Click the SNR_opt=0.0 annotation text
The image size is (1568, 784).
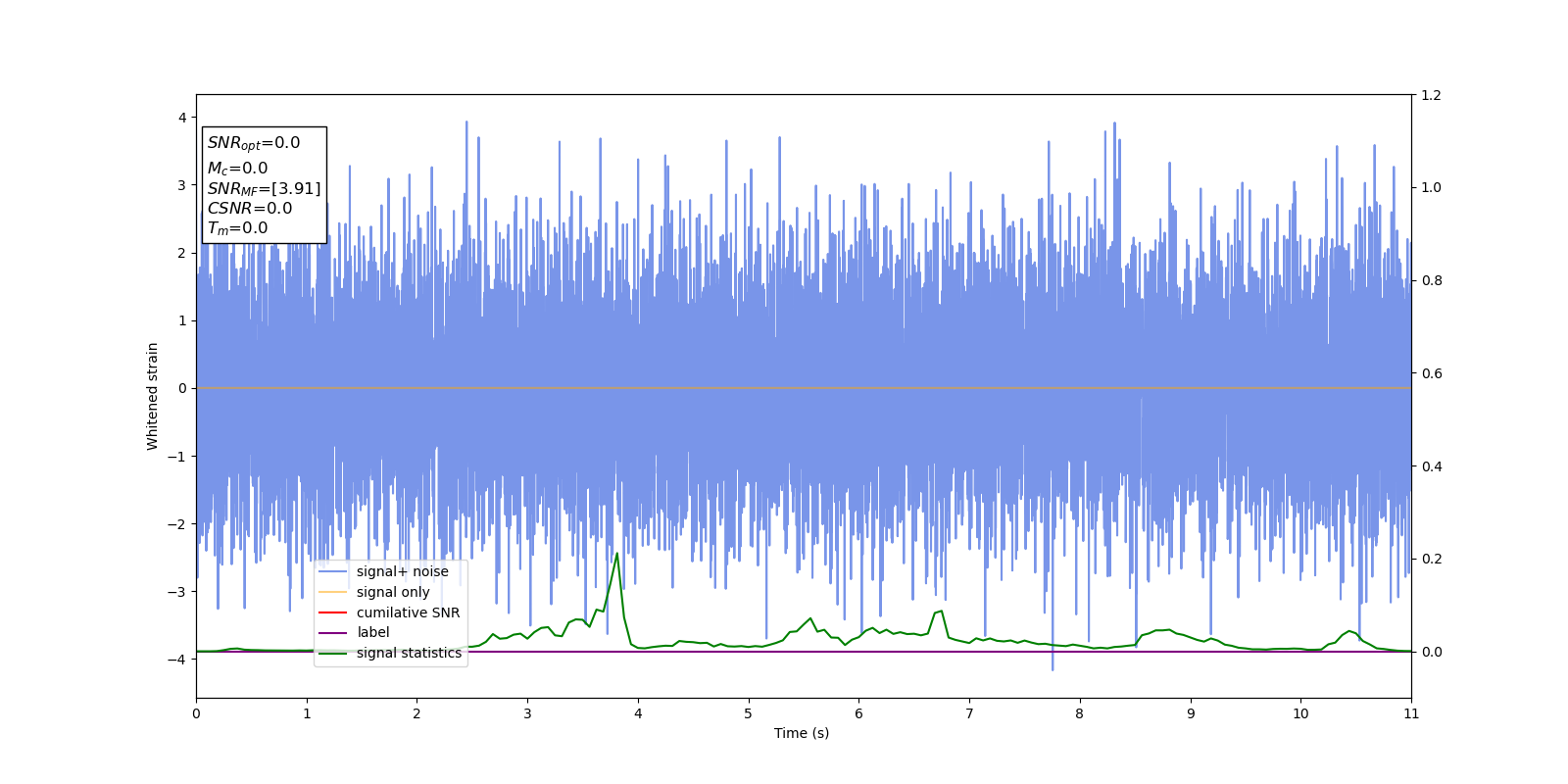click(x=254, y=143)
